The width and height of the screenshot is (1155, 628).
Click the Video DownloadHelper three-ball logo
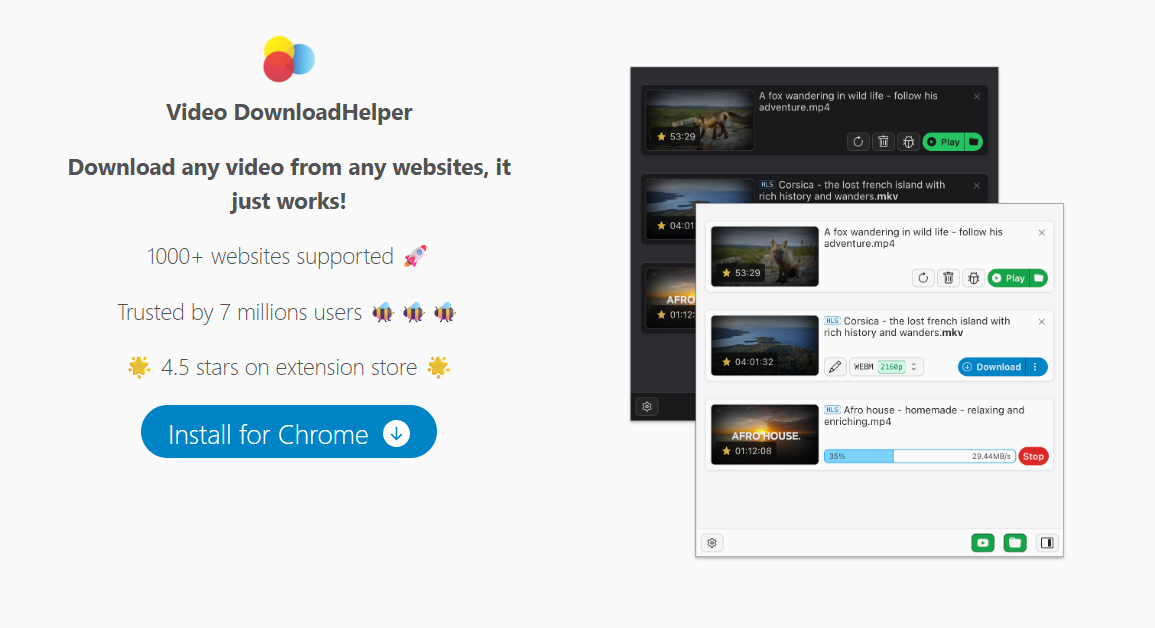coord(289,59)
